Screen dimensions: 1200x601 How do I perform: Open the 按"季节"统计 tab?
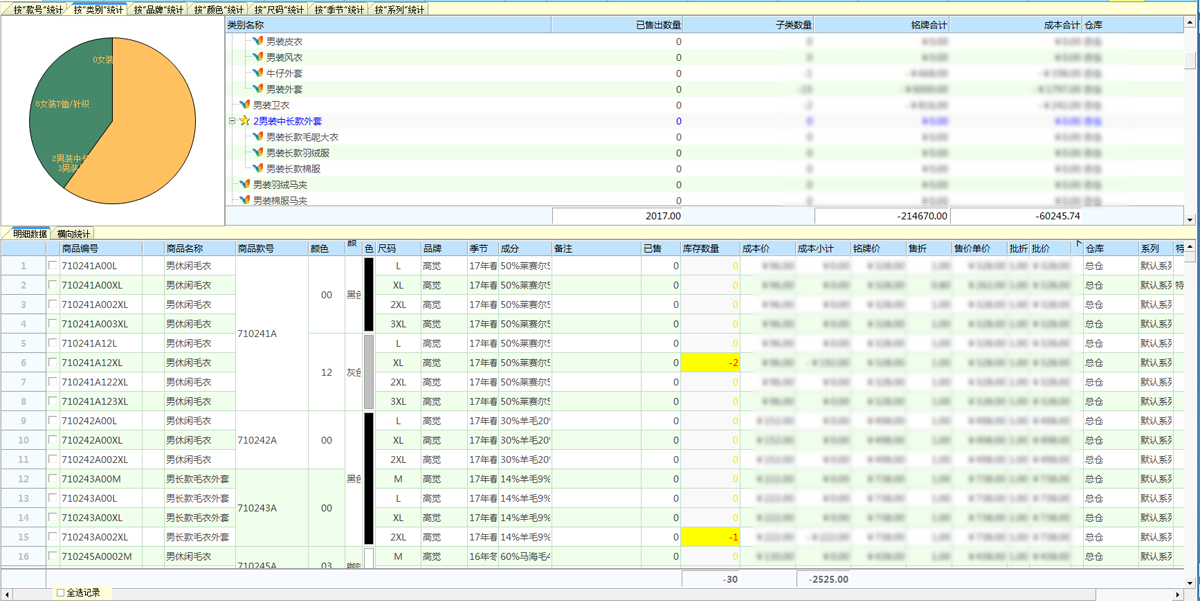point(339,10)
